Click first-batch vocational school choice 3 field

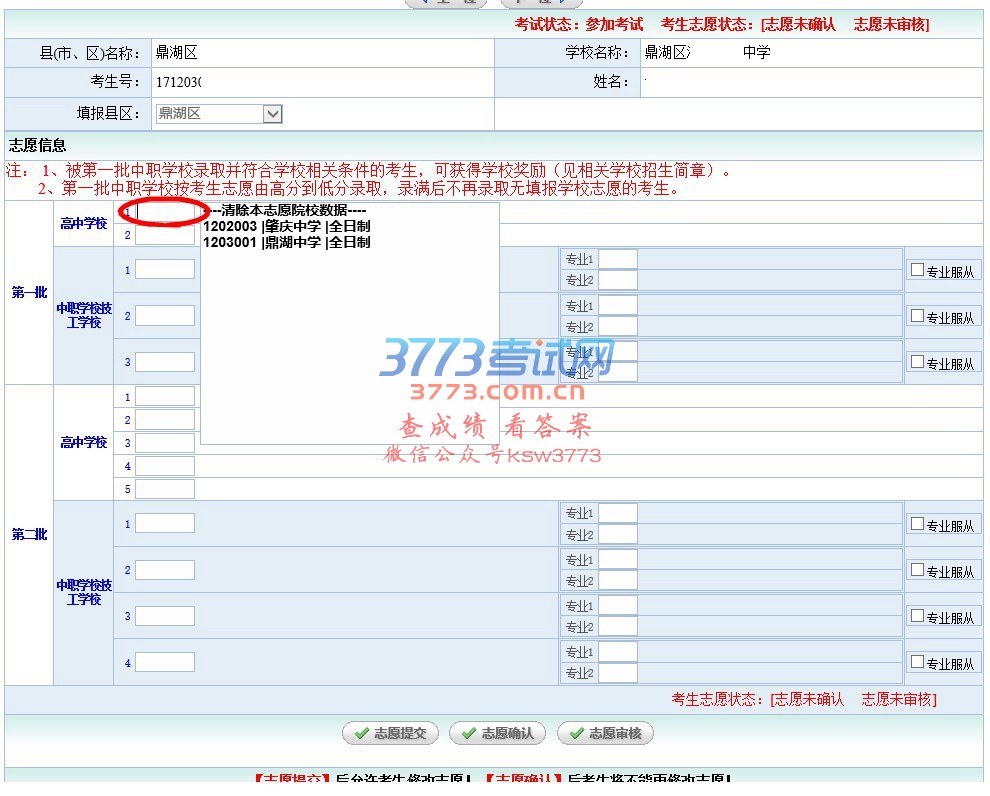point(165,362)
